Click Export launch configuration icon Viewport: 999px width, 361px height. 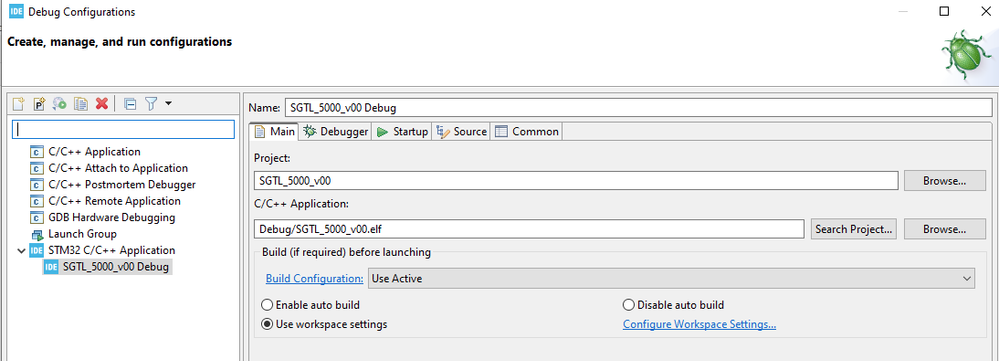(60, 104)
